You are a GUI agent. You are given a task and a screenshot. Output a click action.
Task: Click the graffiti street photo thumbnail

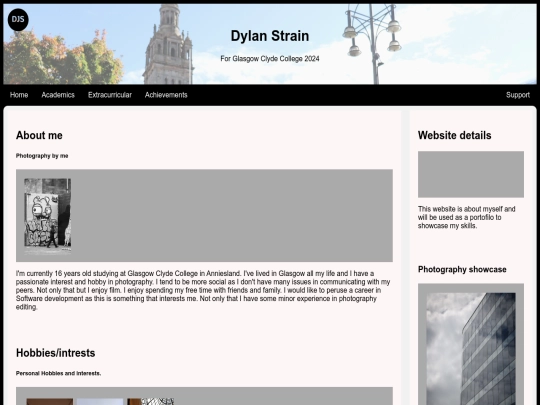pyautogui.click(x=48, y=216)
